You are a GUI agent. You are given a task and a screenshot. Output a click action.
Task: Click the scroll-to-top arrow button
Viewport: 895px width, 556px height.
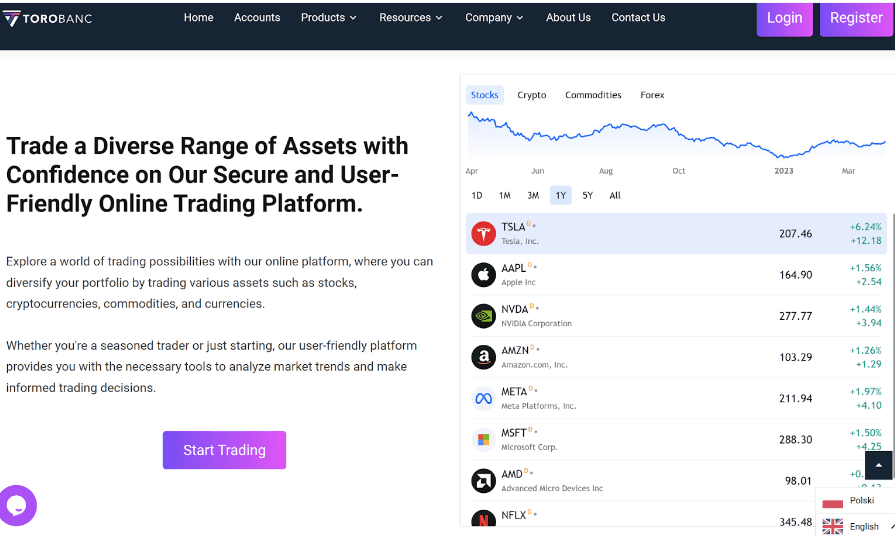(x=878, y=465)
